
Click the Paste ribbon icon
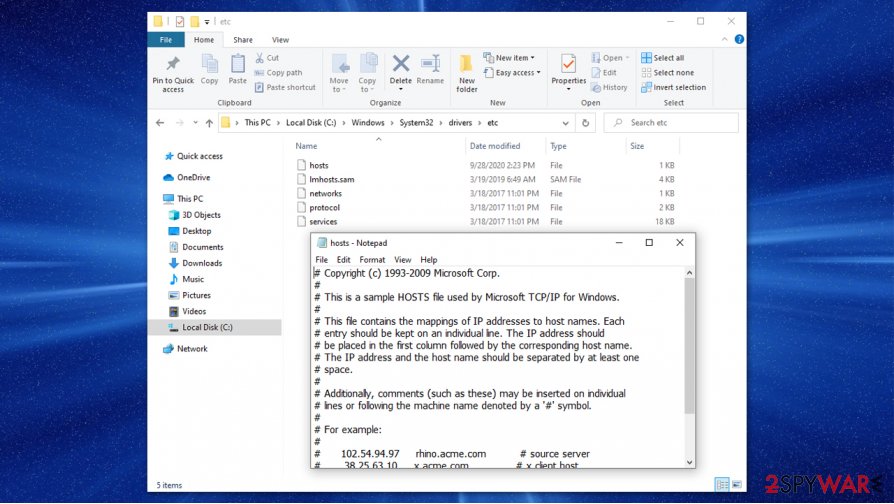238,64
